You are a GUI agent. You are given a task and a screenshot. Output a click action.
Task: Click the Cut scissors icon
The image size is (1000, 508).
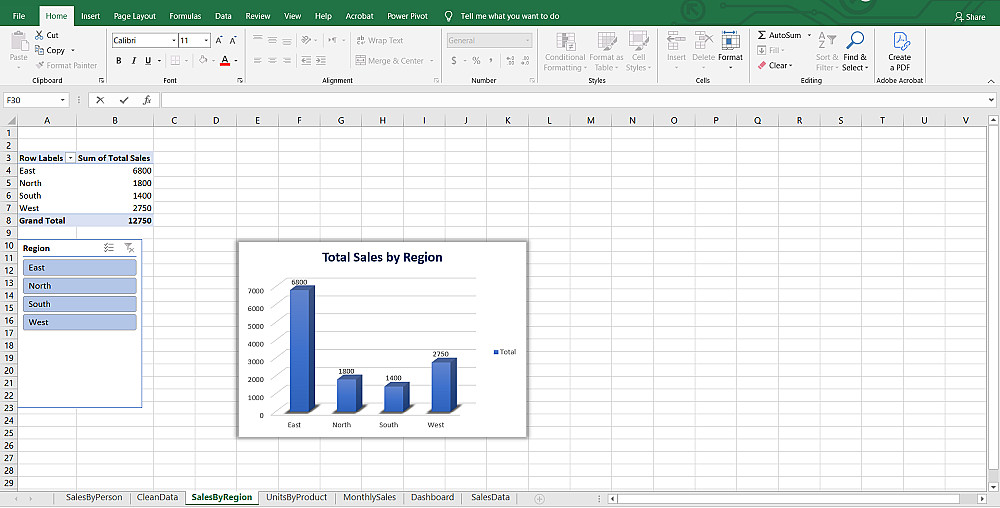(x=39, y=35)
